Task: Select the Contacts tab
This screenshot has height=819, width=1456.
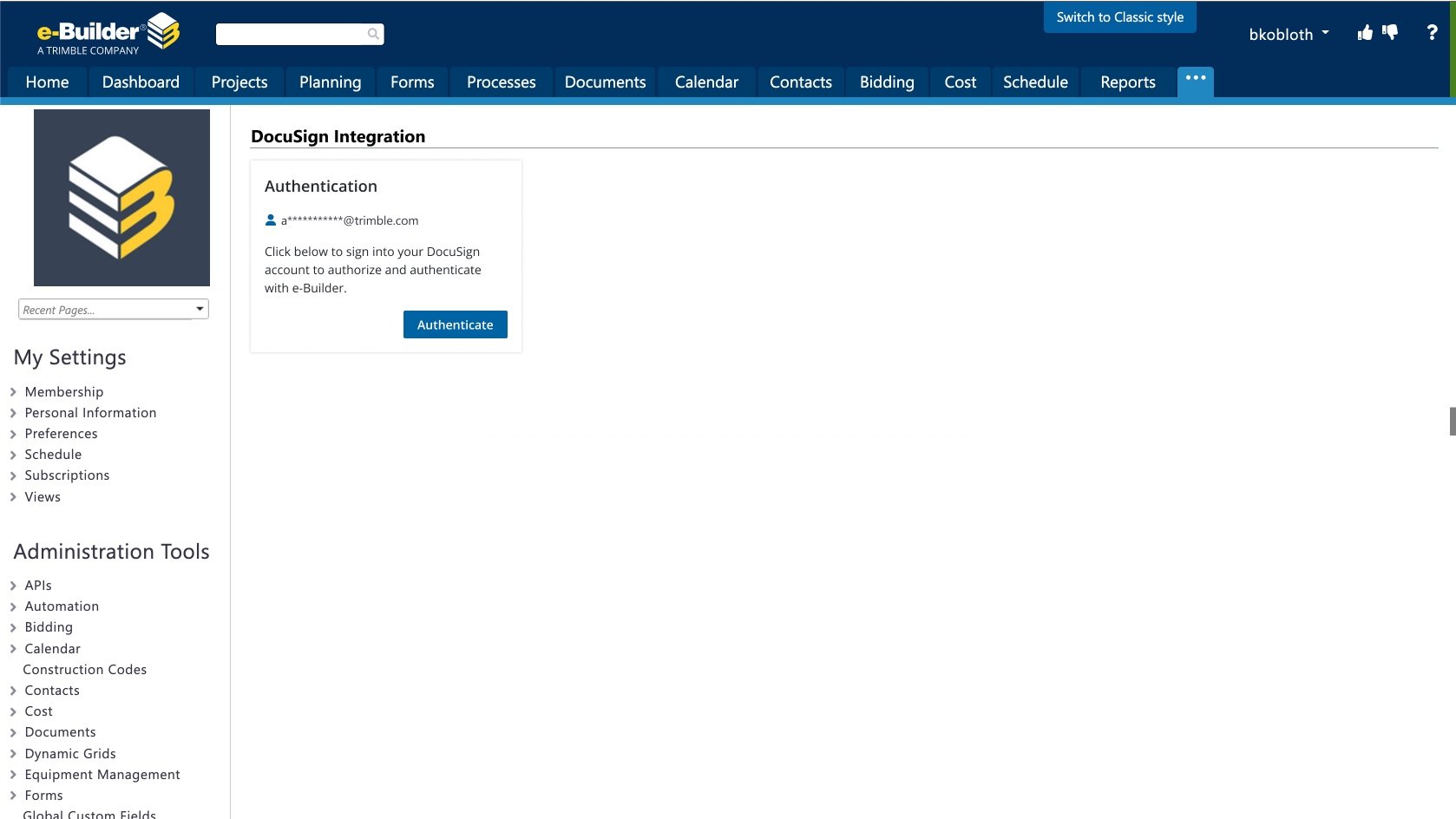Action: tap(800, 82)
